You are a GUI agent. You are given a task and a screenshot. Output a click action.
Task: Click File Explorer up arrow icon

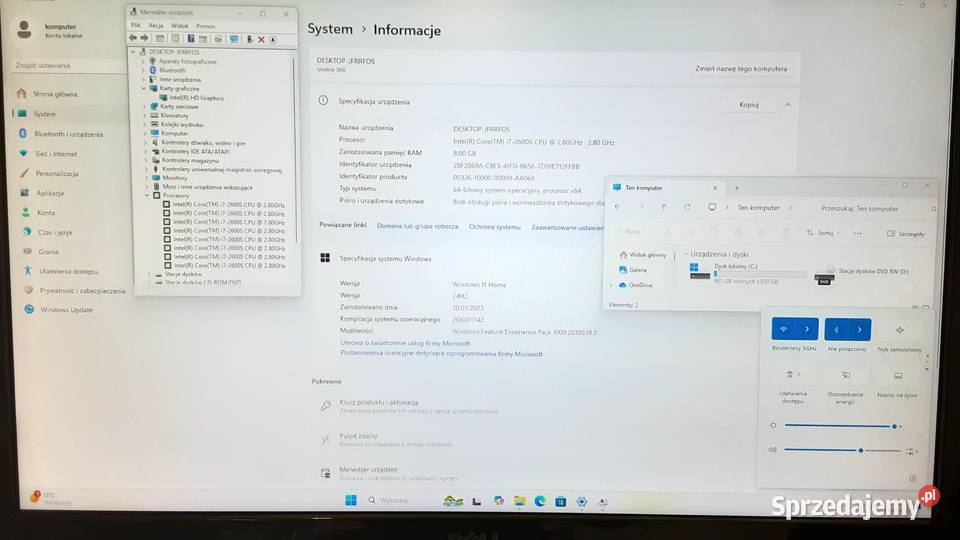[x=664, y=208]
